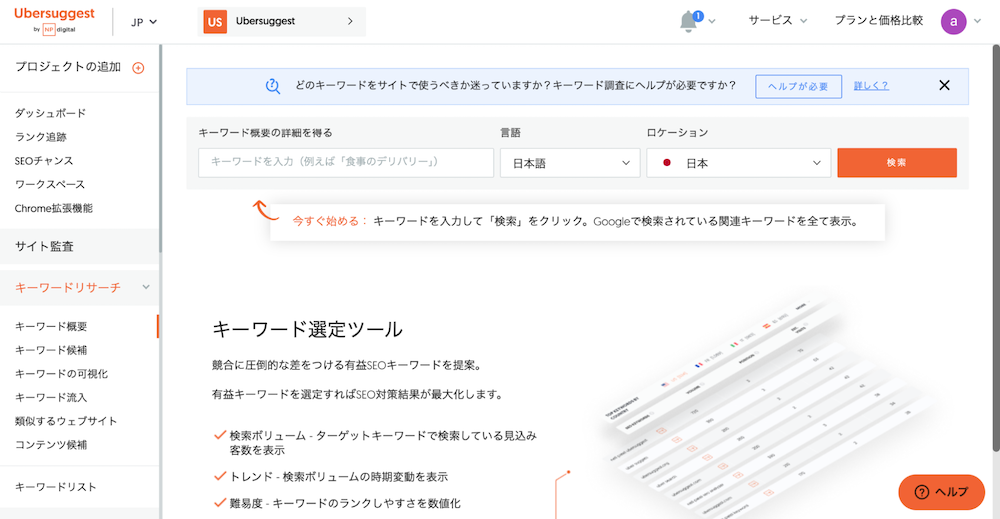This screenshot has width=1000, height=519.
Task: Click the 難易度 feature line
Action: (344, 503)
